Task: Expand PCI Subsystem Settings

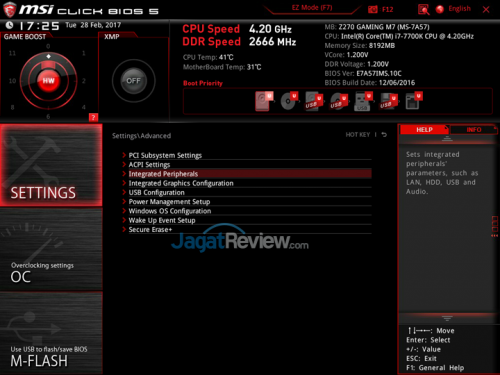Action: click(x=247, y=155)
